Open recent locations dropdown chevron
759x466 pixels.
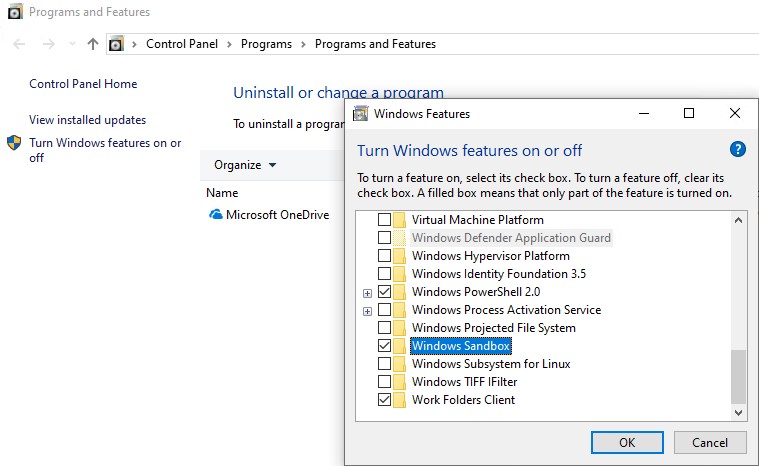[72, 44]
